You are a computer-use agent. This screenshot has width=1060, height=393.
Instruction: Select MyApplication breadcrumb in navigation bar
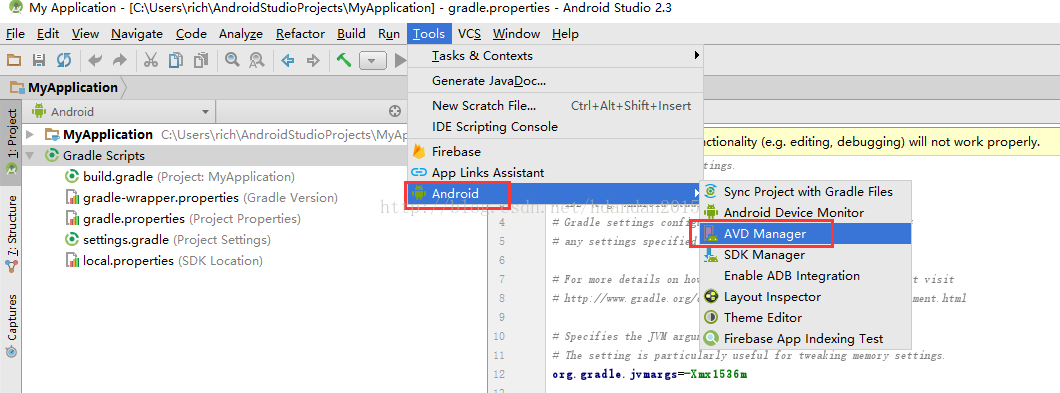tap(64, 87)
